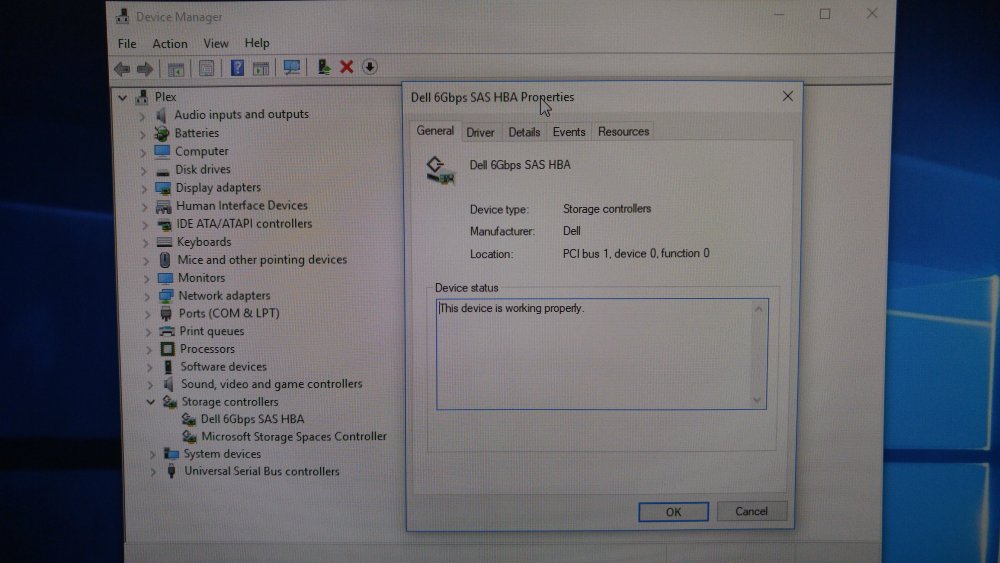Click the Device status scrollbar up arrow
Viewport: 1000px width, 563px height.
click(758, 309)
